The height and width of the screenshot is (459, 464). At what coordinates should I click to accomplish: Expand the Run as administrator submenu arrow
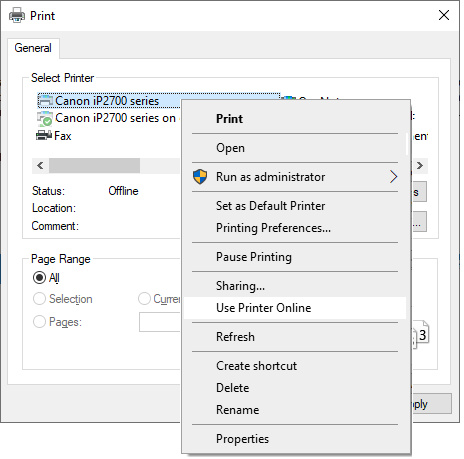(x=394, y=177)
